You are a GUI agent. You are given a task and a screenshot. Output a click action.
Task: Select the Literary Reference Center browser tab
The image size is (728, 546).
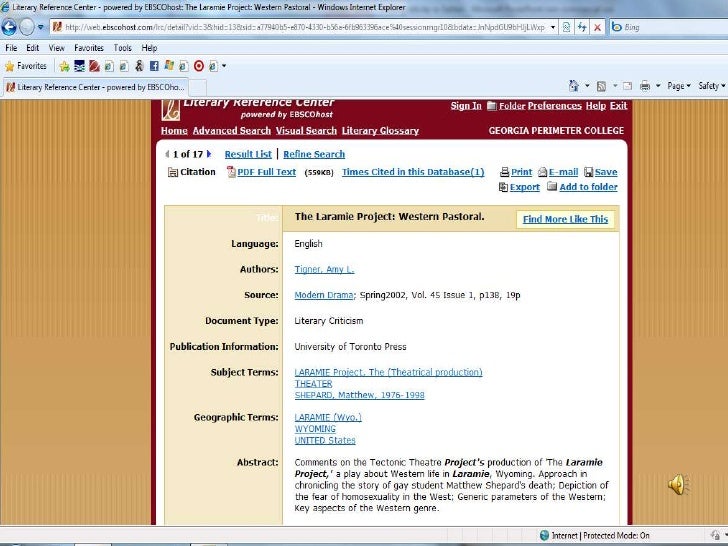pos(96,87)
